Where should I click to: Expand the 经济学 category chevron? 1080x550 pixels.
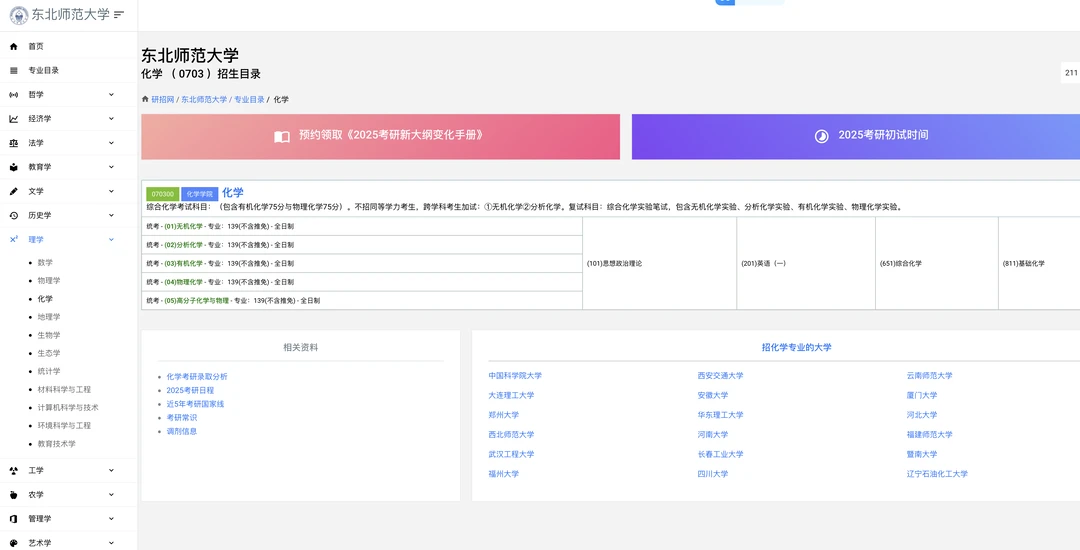[112, 118]
